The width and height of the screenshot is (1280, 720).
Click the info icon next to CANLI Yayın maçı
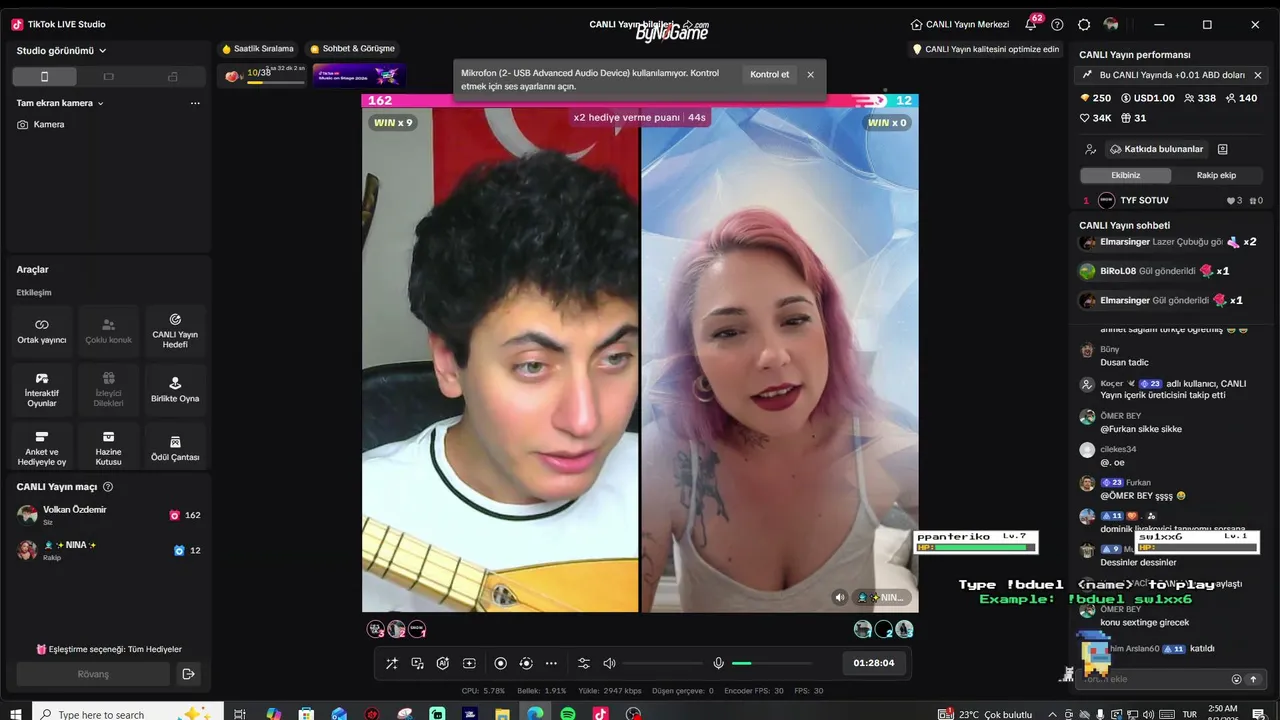click(108, 487)
